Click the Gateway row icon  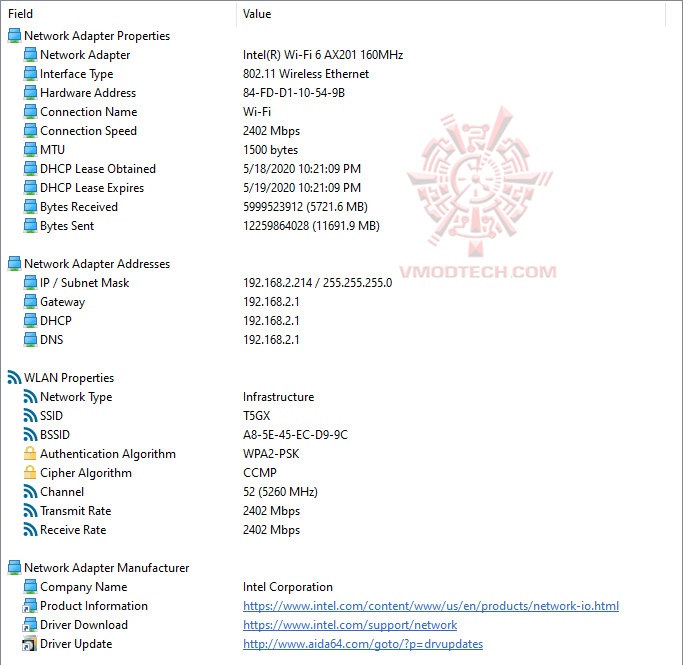30,302
